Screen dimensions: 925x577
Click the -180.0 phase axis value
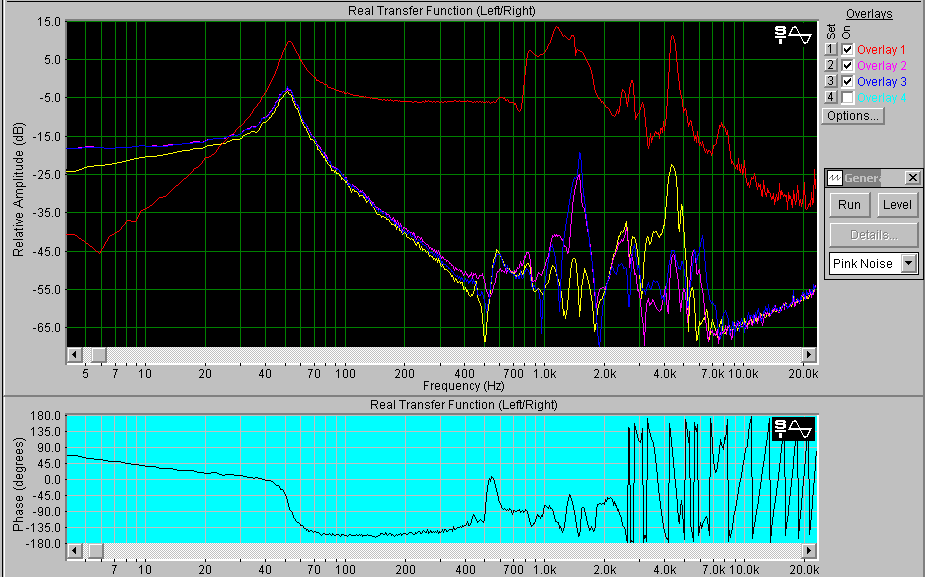coord(43,544)
